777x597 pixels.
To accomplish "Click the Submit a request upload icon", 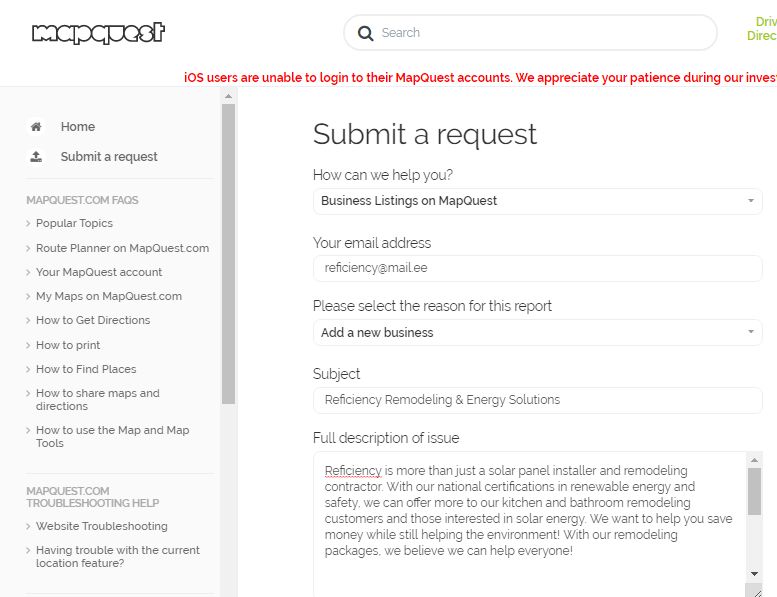I will pos(36,157).
